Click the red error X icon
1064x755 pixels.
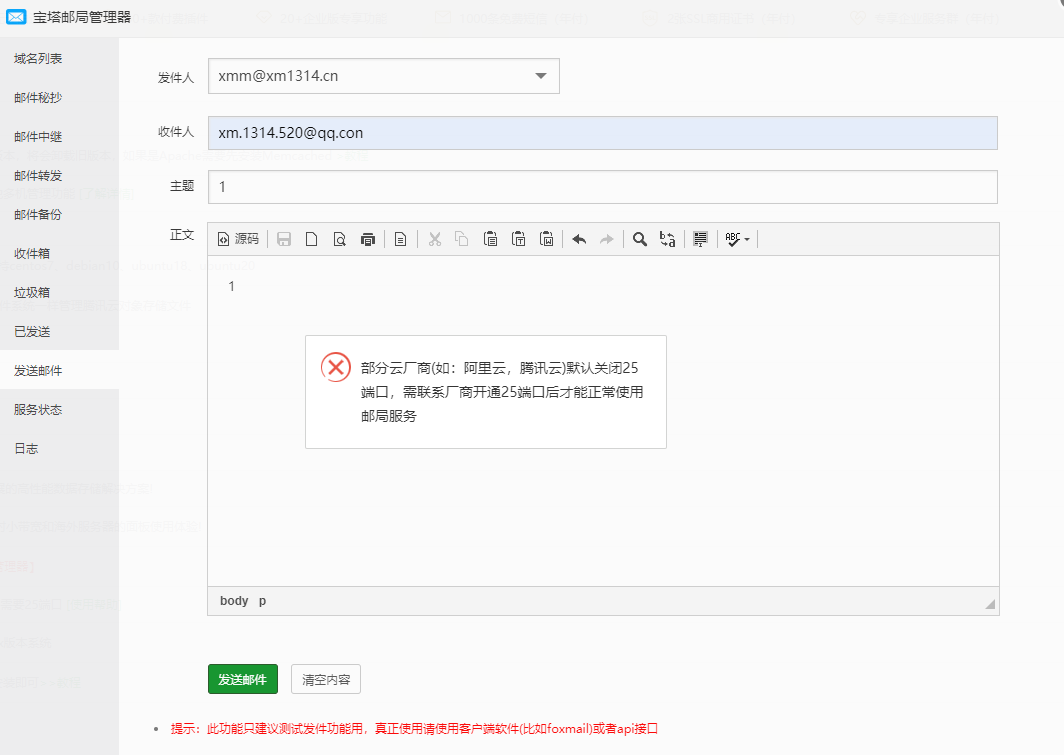336,367
